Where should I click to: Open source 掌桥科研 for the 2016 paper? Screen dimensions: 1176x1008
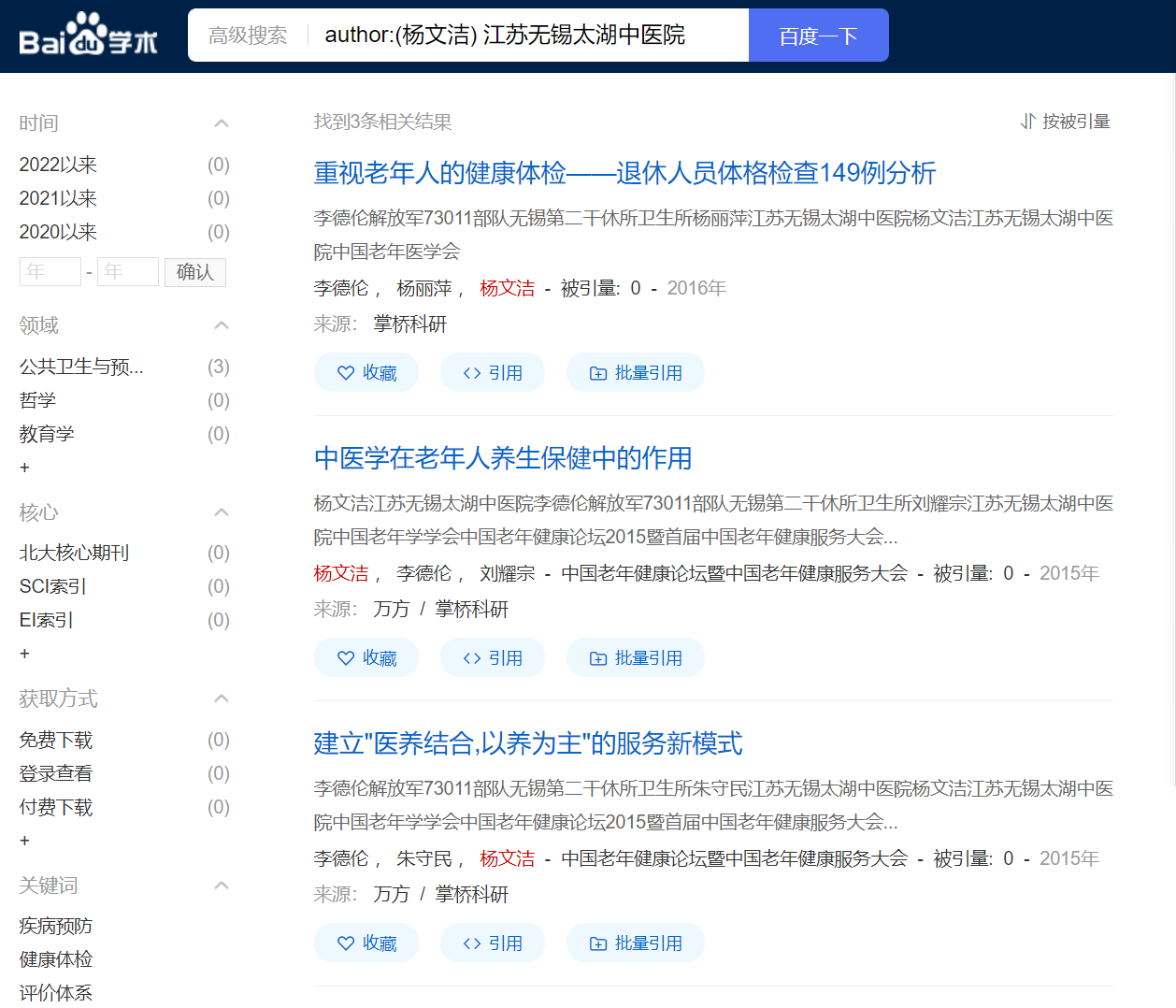click(x=410, y=324)
